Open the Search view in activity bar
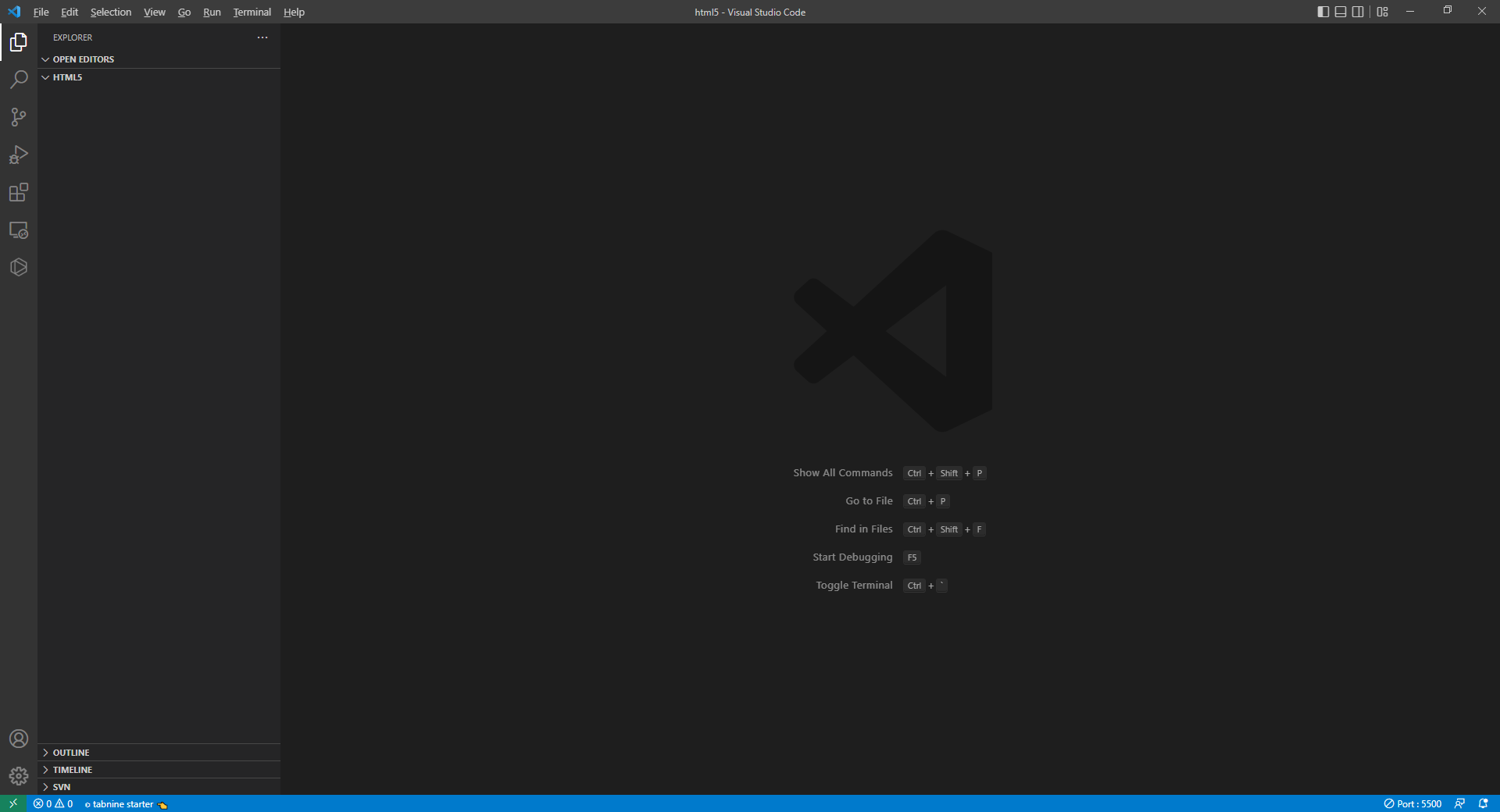Screen dimensions: 1500x812 tap(19, 80)
